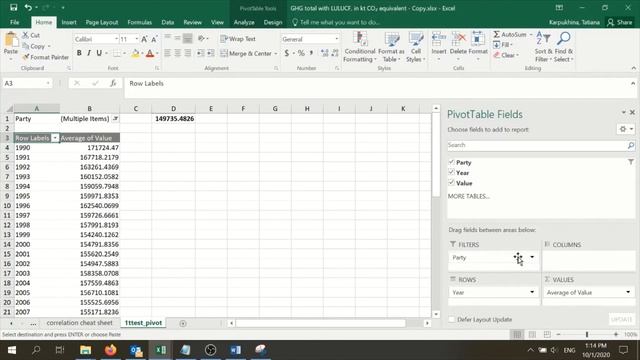Open the font size dropdown
The height and width of the screenshot is (360, 640).
[137, 39]
